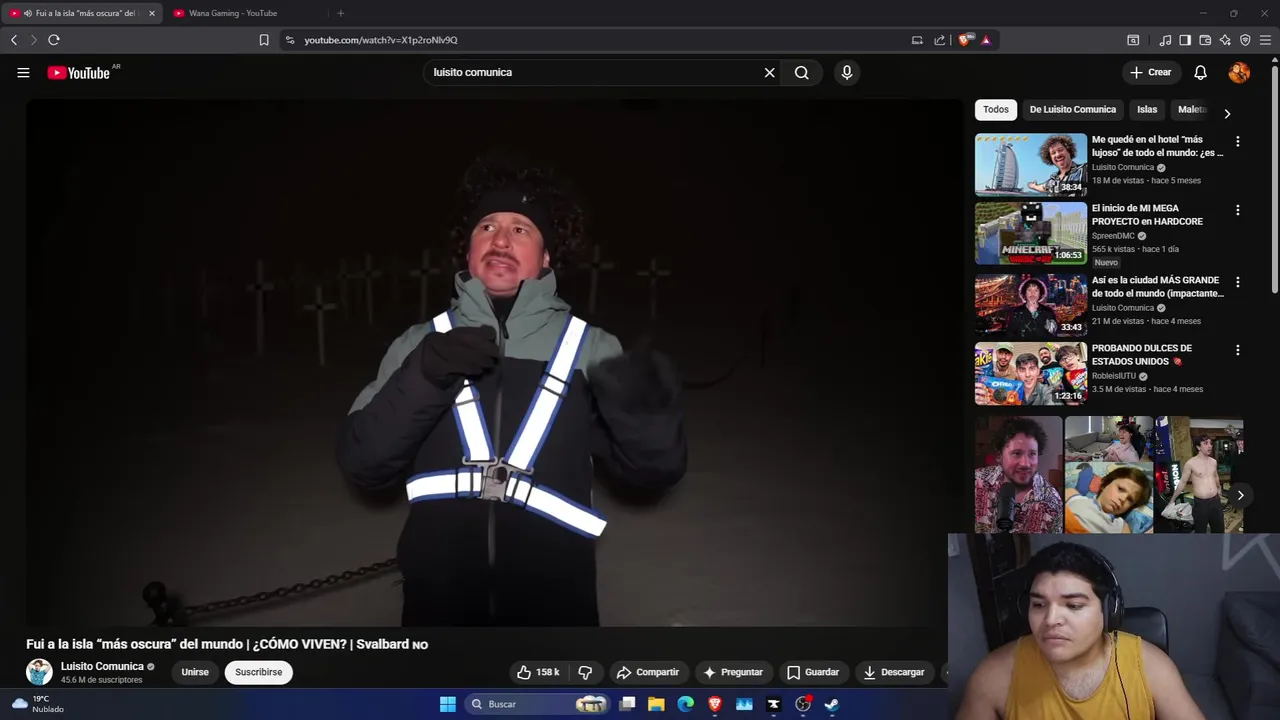Select the Todos filter chip
The width and height of the screenshot is (1280, 720).
pyautogui.click(x=996, y=110)
